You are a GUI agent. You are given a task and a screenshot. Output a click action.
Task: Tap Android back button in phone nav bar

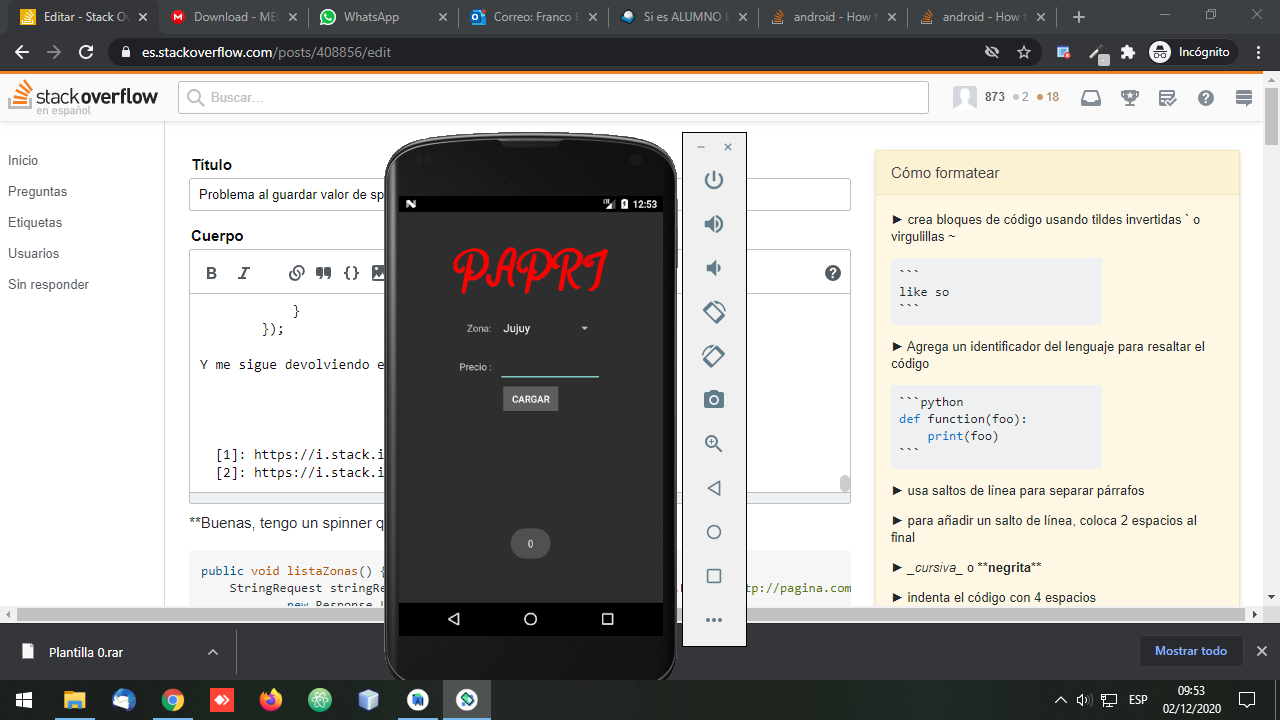454,619
